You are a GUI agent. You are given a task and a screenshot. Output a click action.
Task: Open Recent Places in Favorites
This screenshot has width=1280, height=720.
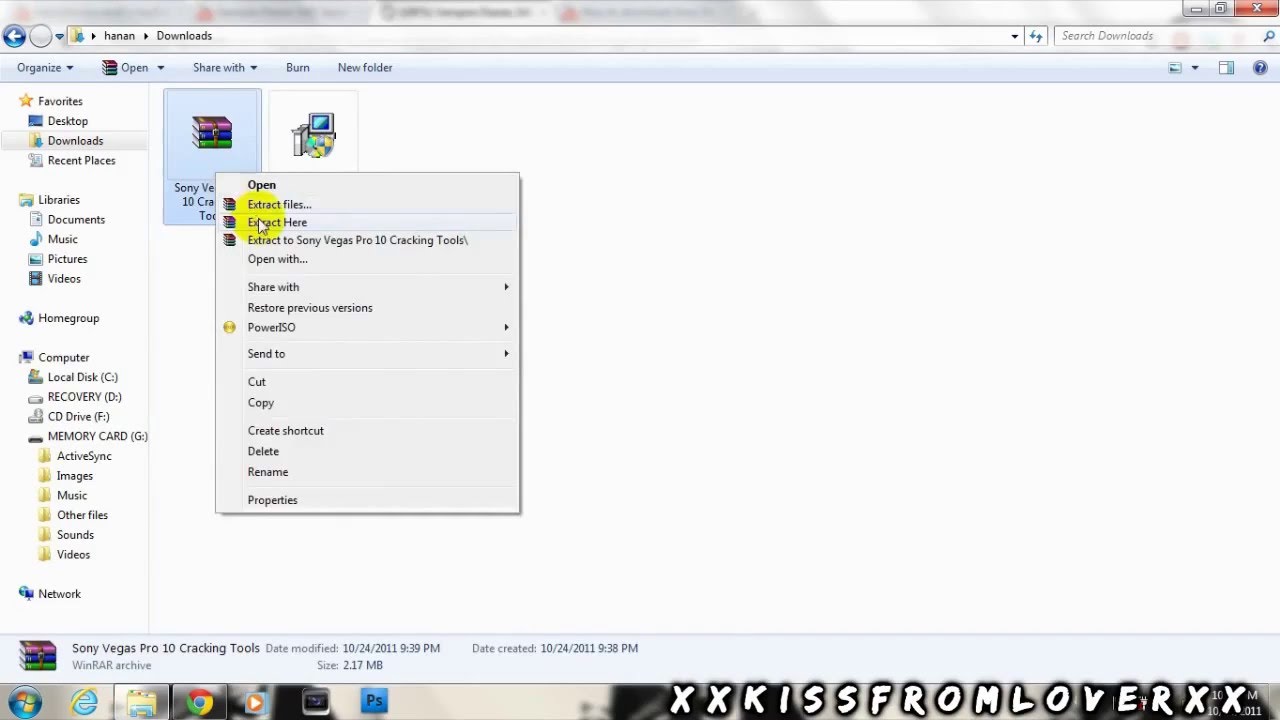point(81,161)
